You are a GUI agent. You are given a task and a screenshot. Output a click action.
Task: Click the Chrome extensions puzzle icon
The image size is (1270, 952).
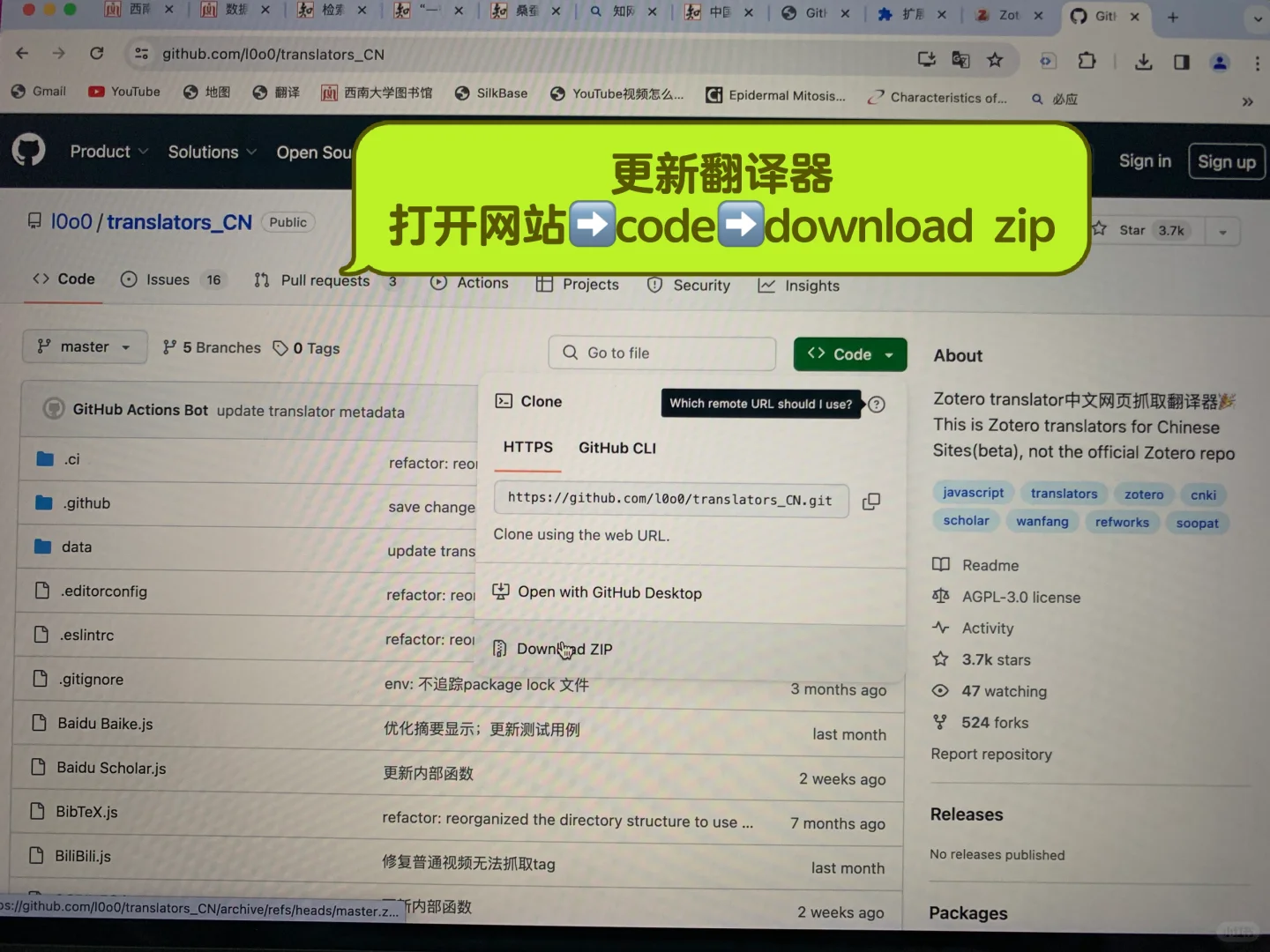pyautogui.click(x=1087, y=60)
